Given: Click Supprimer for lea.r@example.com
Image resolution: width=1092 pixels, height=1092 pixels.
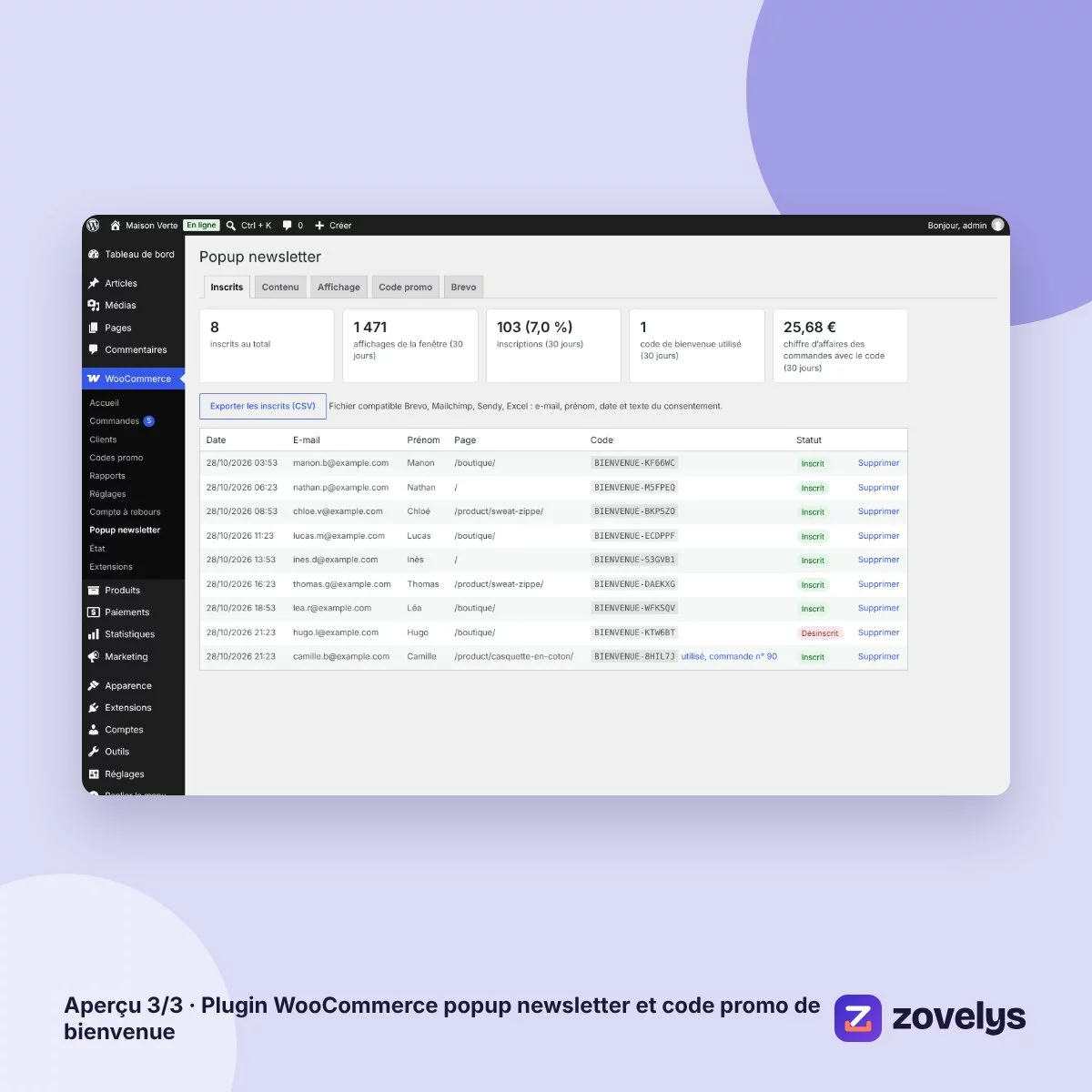Looking at the screenshot, I should 878,608.
